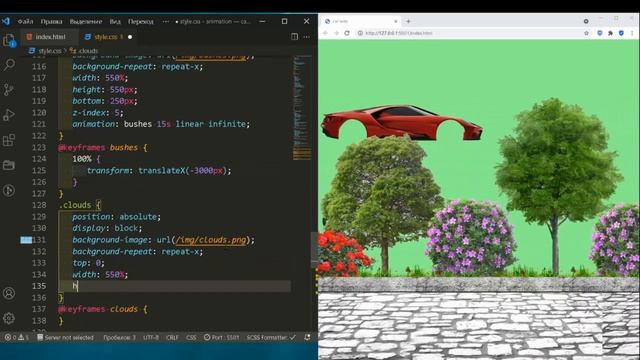Open the folder project manager icon in activity bar
Screen dimensions: 640x360
click(x=9, y=165)
